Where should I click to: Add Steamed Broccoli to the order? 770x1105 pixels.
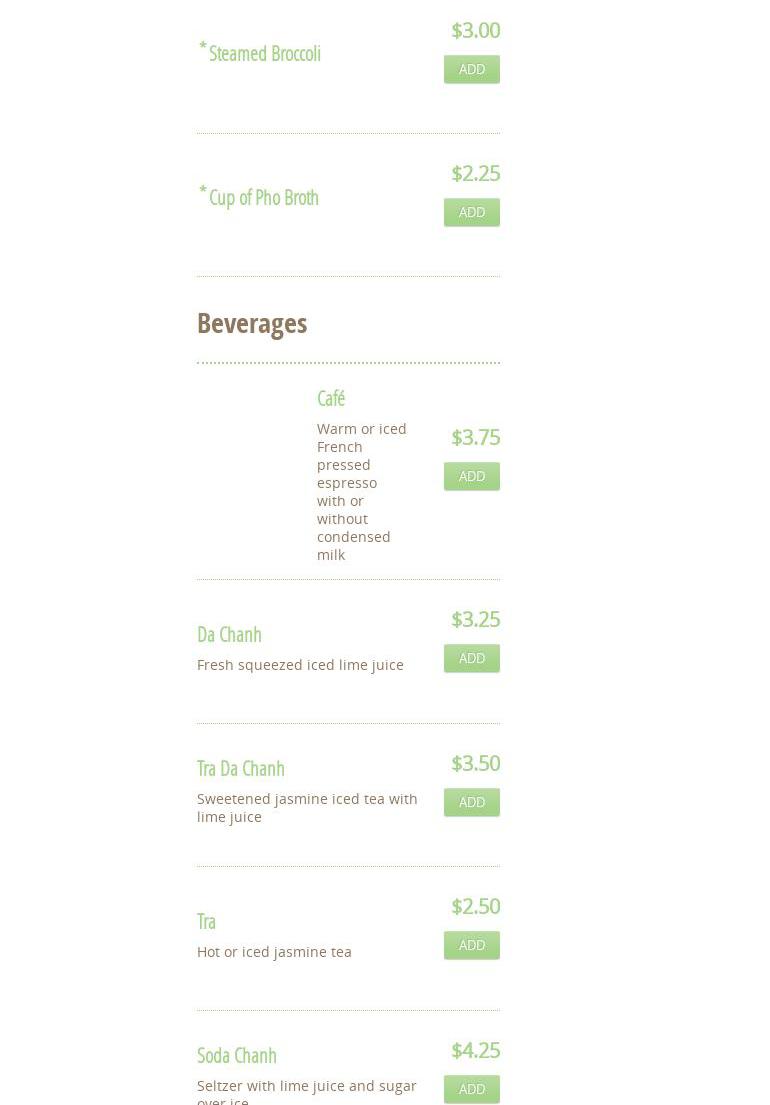coord(471,69)
